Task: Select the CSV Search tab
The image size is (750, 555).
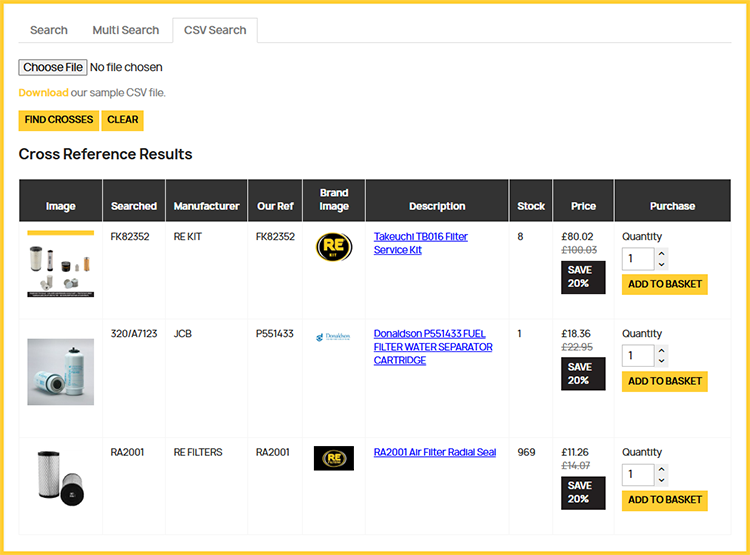Action: (x=215, y=30)
